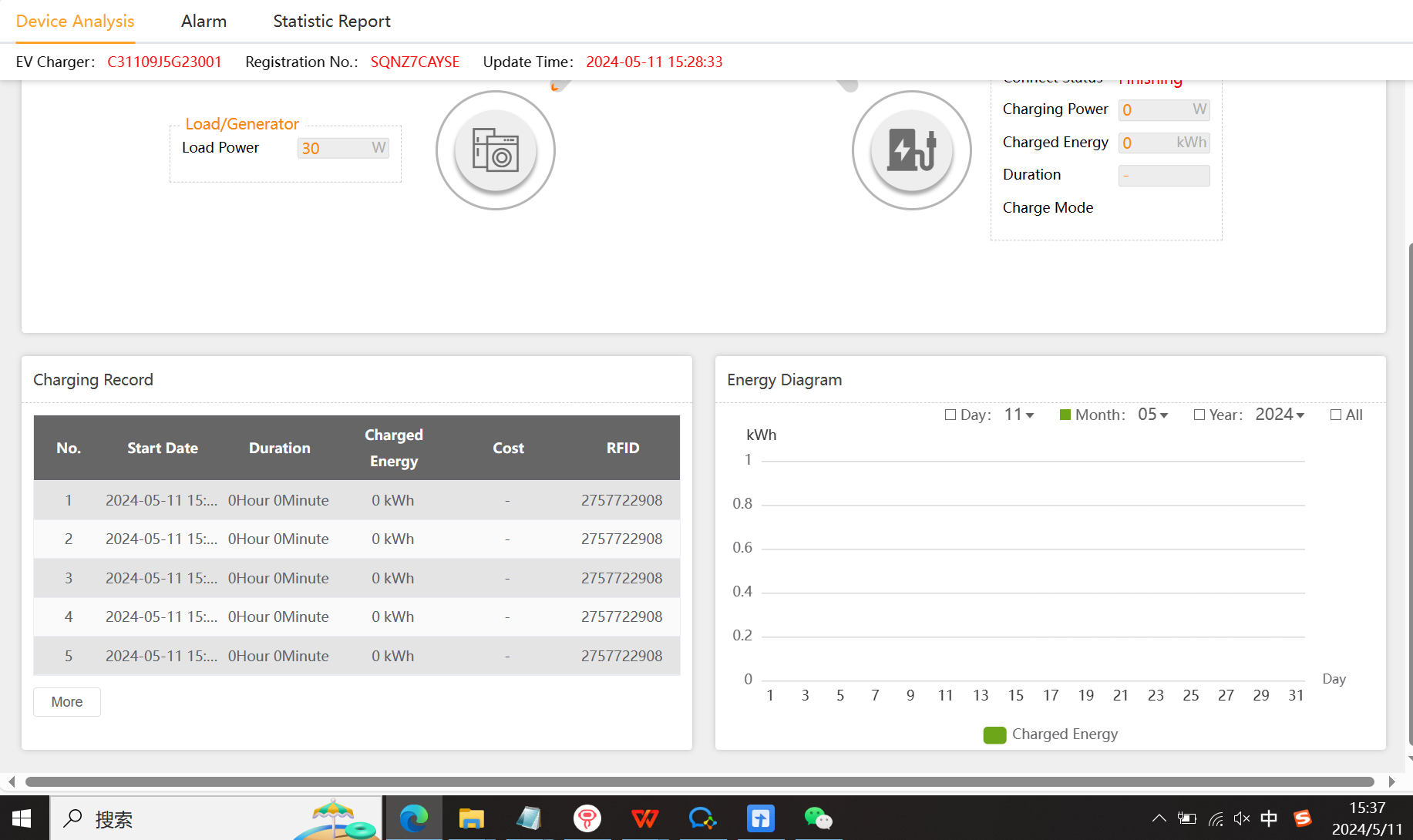This screenshot has height=840, width=1413.
Task: Open Microsoft Edge from the taskbar
Action: [414, 818]
